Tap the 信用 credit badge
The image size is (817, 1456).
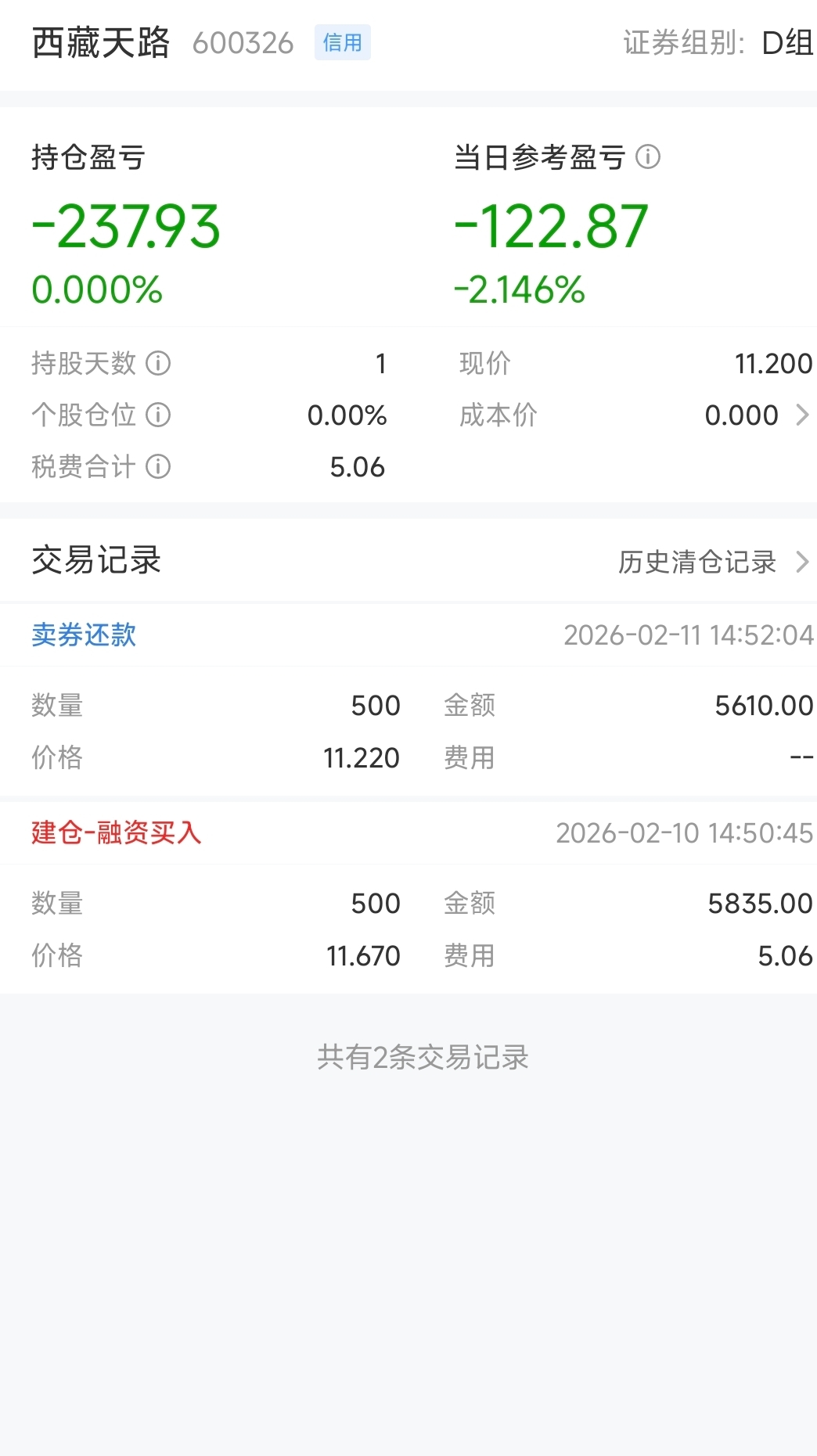tap(342, 42)
